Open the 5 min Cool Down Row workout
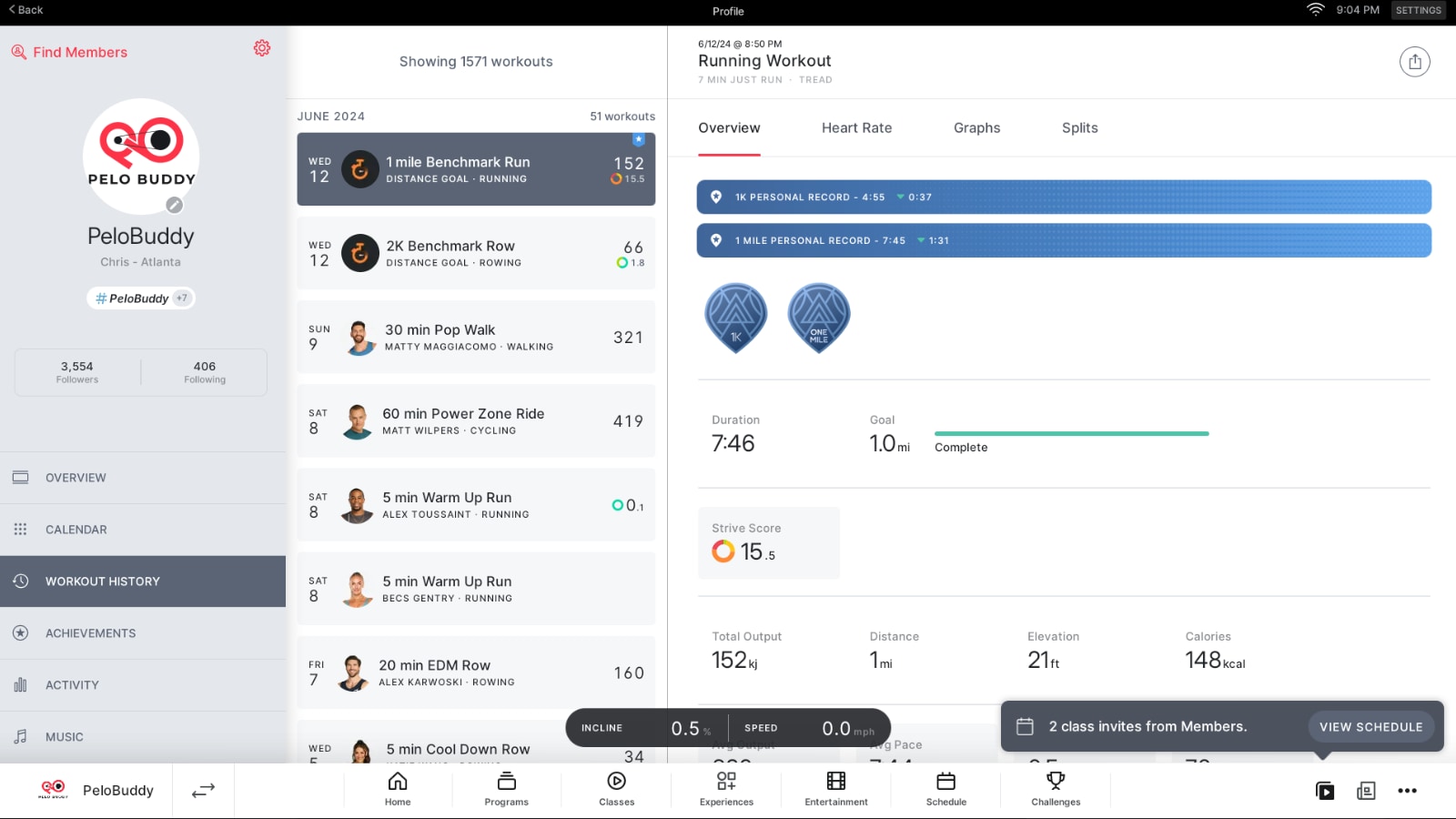Viewport: 1456px width, 819px height. pyautogui.click(x=476, y=742)
